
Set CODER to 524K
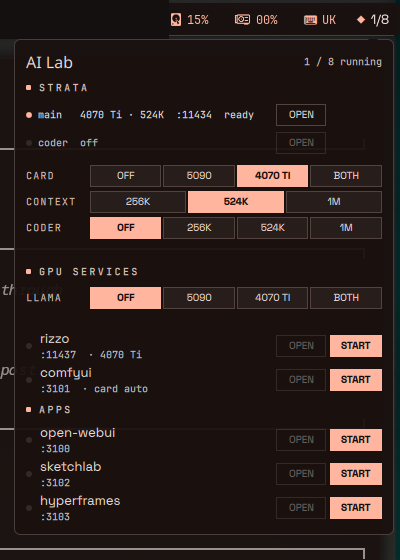(x=272, y=228)
